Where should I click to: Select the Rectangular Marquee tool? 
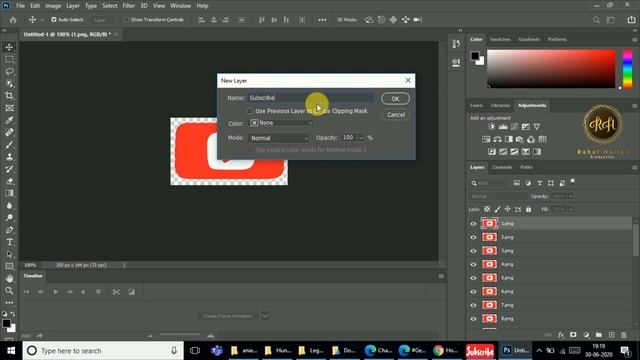point(9,60)
